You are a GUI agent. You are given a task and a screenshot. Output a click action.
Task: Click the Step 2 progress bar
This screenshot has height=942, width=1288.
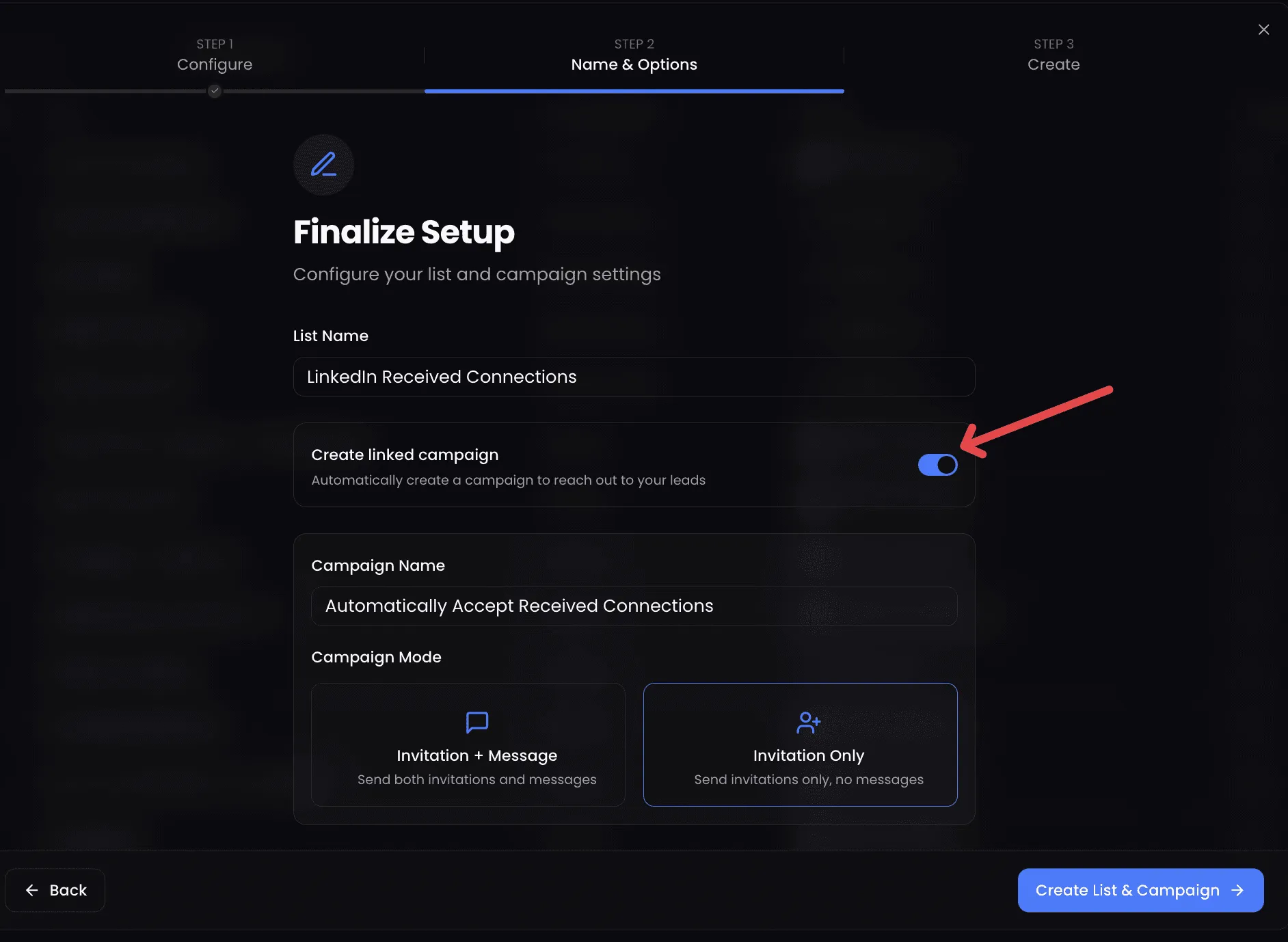[634, 90]
